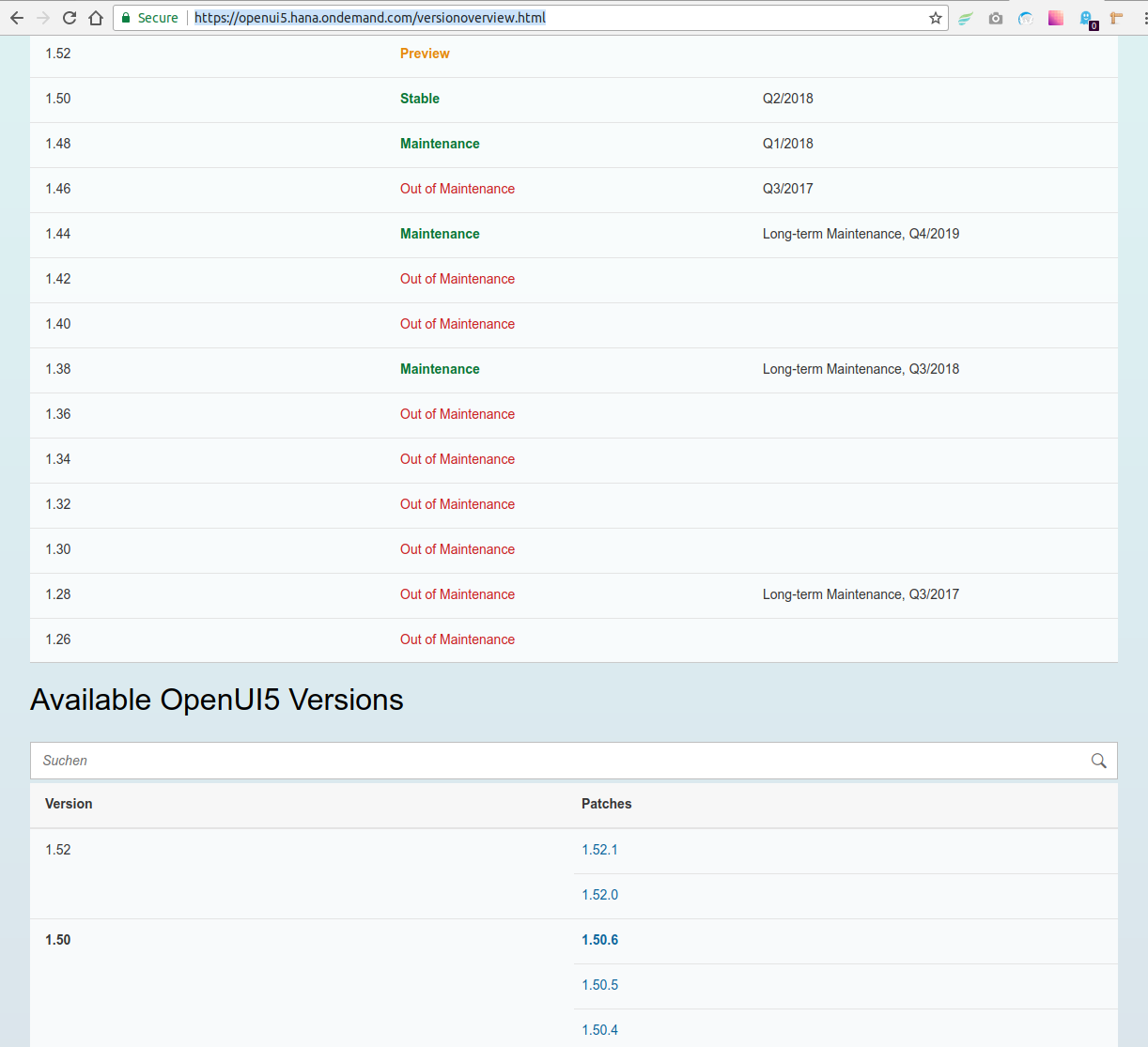This screenshot has height=1047, width=1148.
Task: Open patch version 1.50.5
Action: [600, 985]
